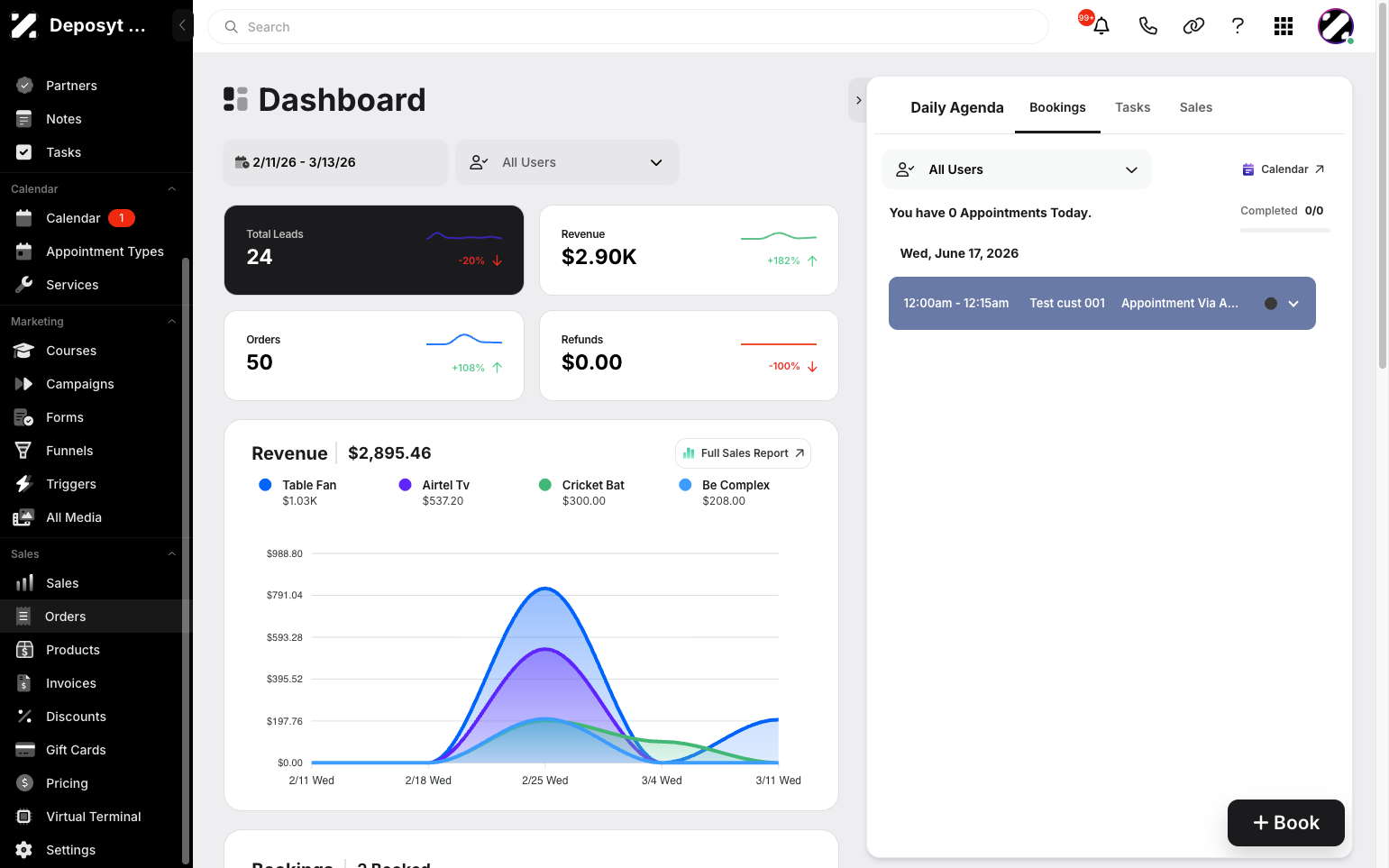Collapse the Sales sidebar section

coord(172,554)
